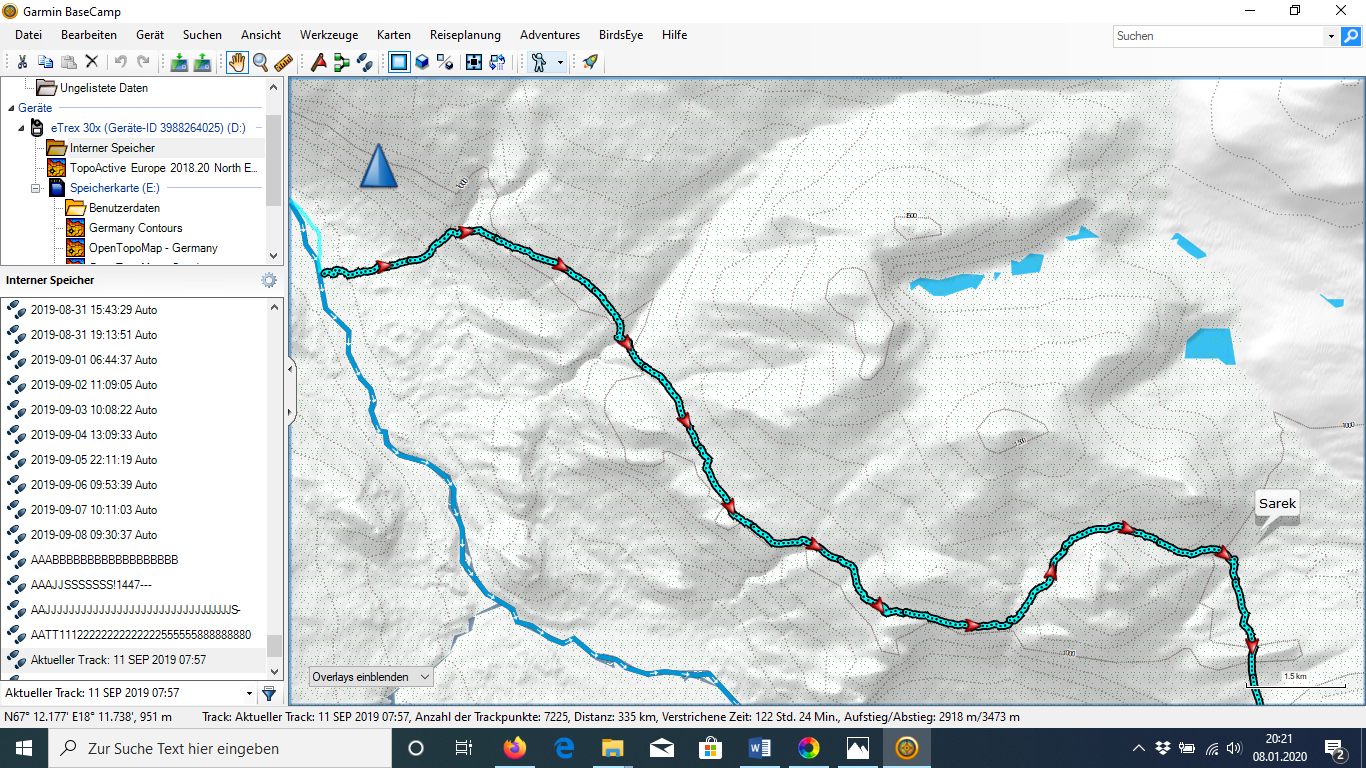This screenshot has width=1366, height=768.
Task: Click the Paste clipboard icon
Action: pyautogui.click(x=68, y=62)
